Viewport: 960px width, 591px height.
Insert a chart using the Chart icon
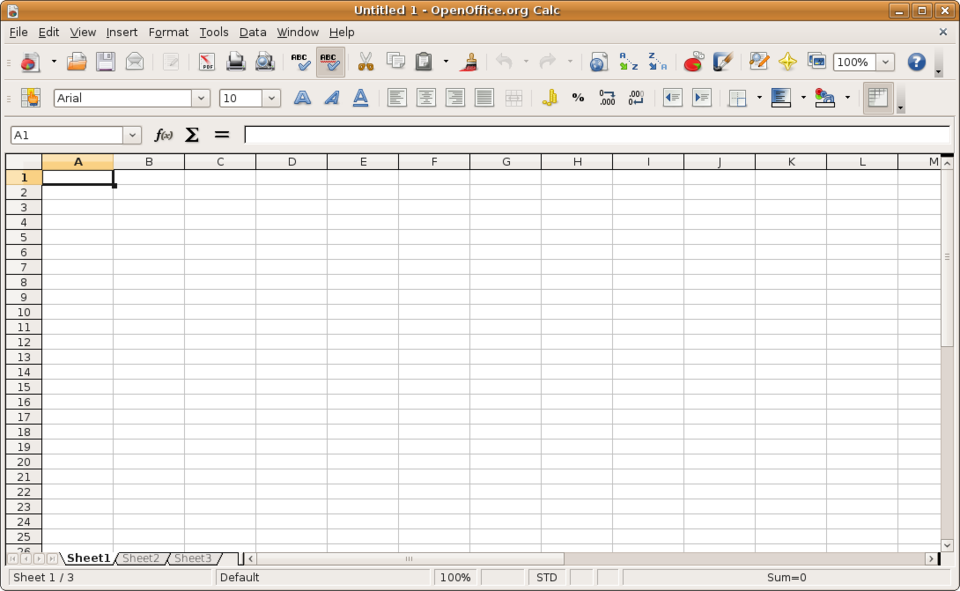[x=691, y=61]
